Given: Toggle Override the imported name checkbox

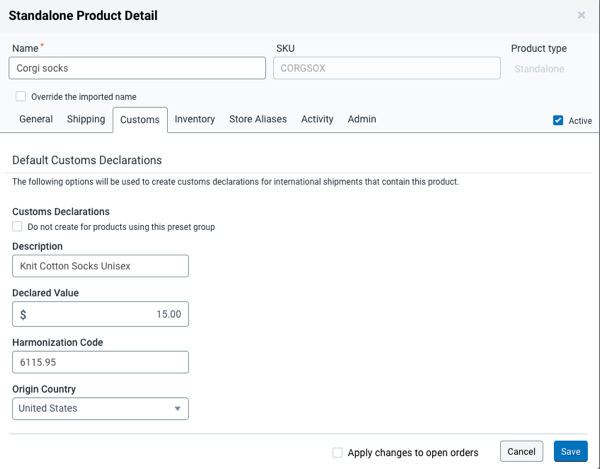Looking at the screenshot, I should tap(21, 97).
